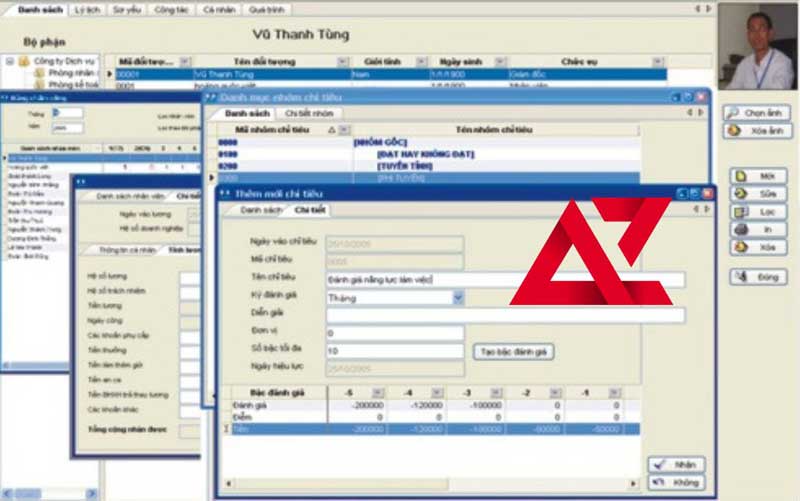Switch to the Cá nhân tab
Screen dimensions: 800x501
pos(219,10)
